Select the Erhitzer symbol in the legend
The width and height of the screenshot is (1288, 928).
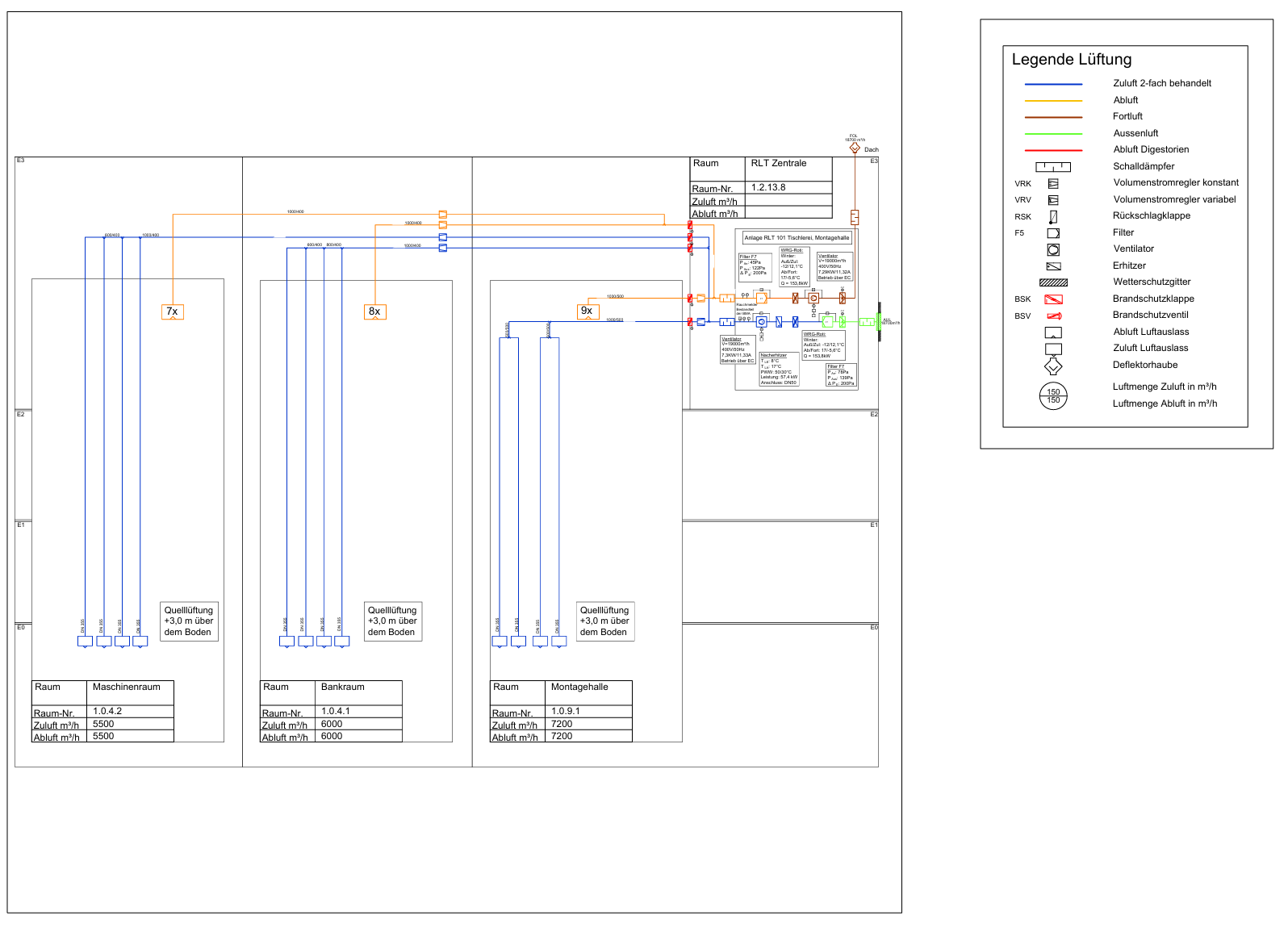[x=1053, y=266]
